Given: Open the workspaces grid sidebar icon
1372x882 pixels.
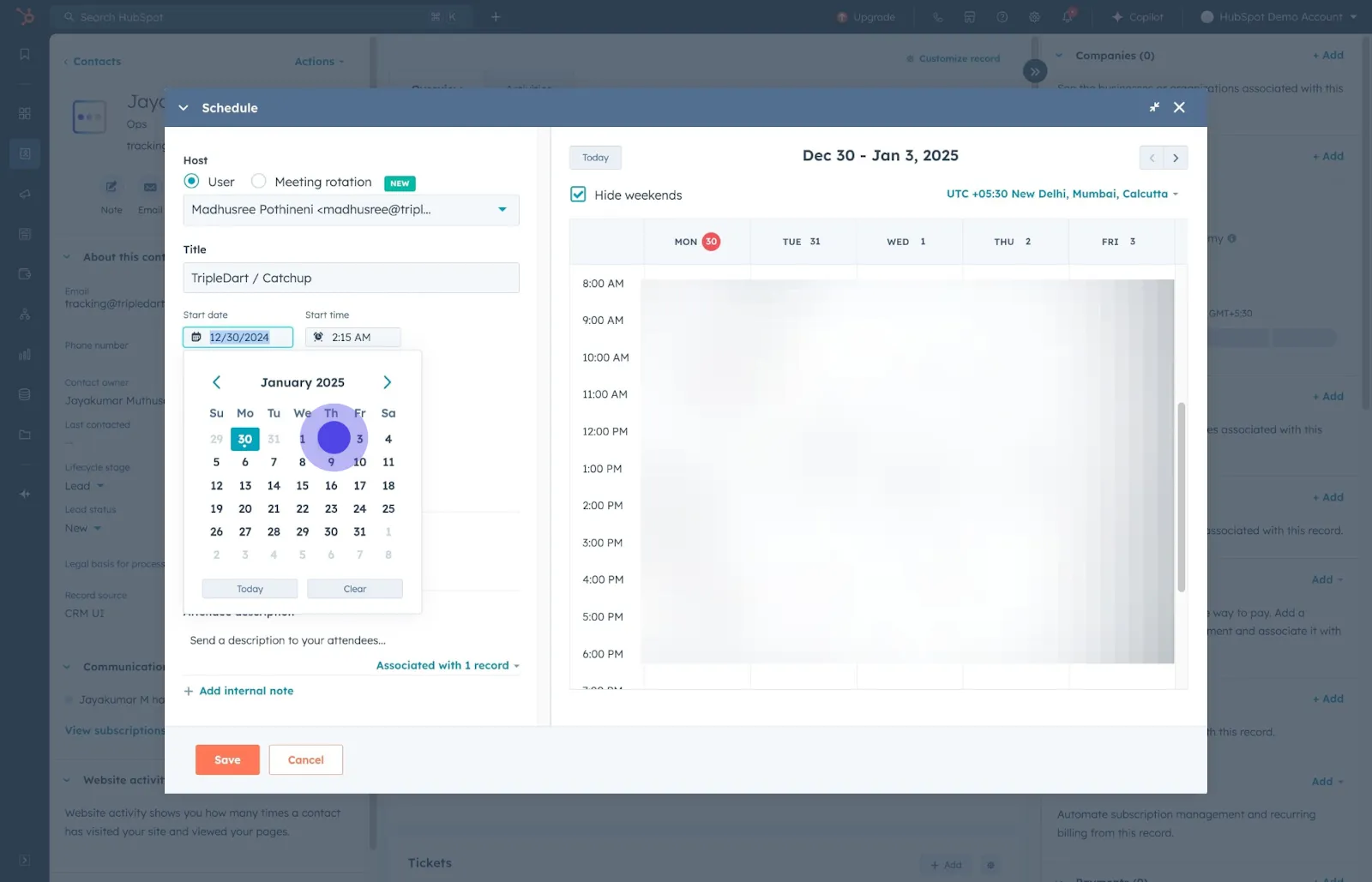Looking at the screenshot, I should click(25, 113).
